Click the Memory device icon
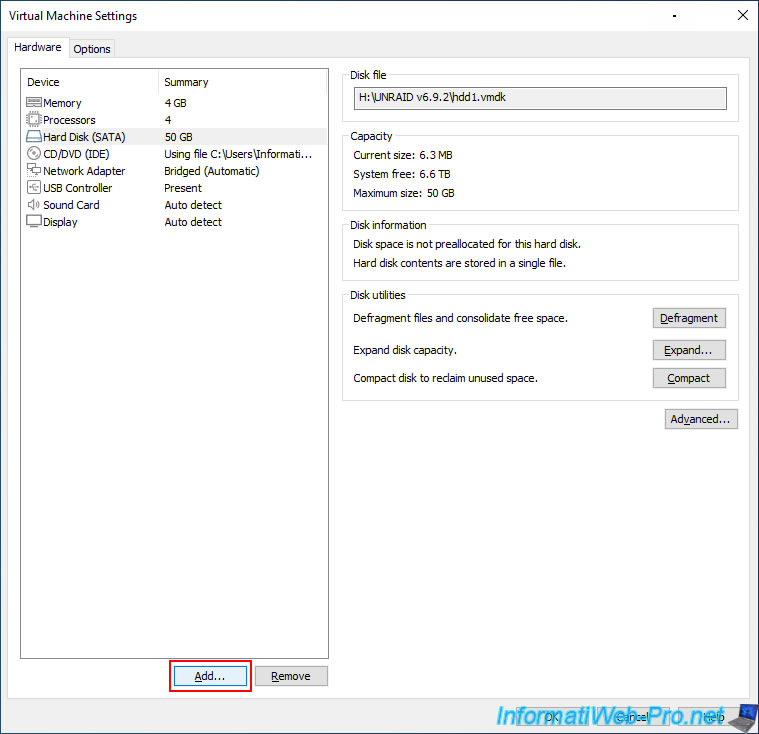The image size is (759, 734). coord(33,103)
